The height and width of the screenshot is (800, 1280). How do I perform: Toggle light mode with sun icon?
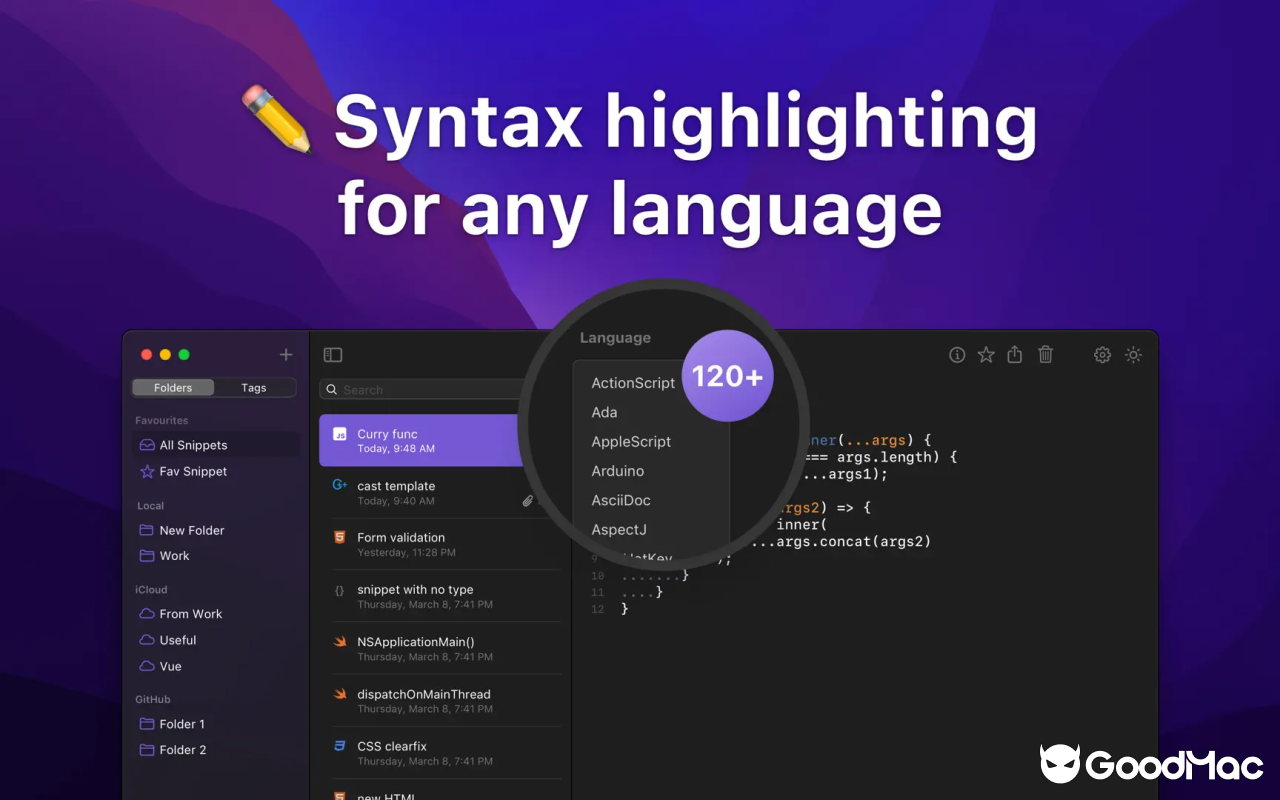coord(1133,355)
